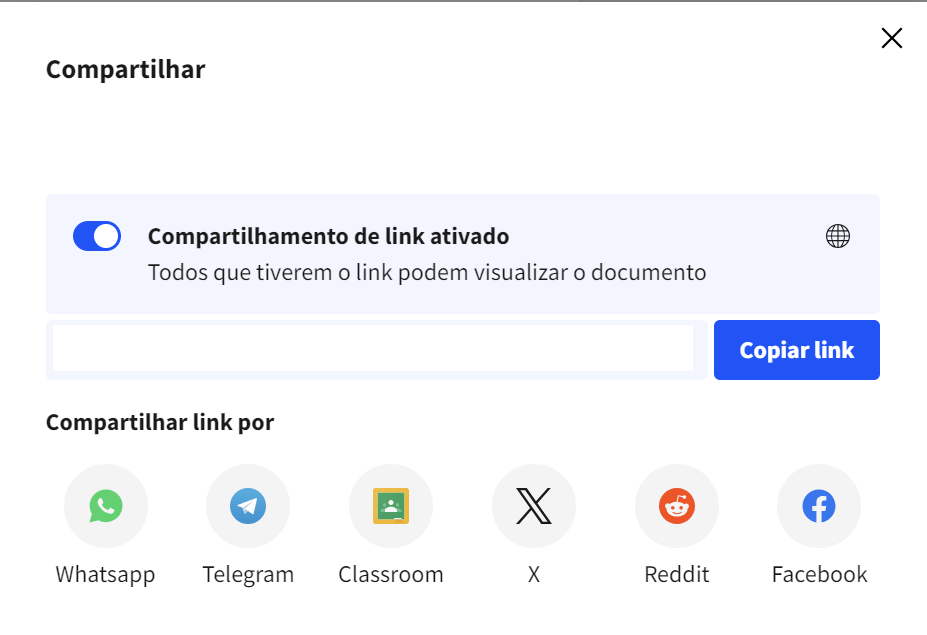Click the "Facebook" text label

click(x=819, y=575)
